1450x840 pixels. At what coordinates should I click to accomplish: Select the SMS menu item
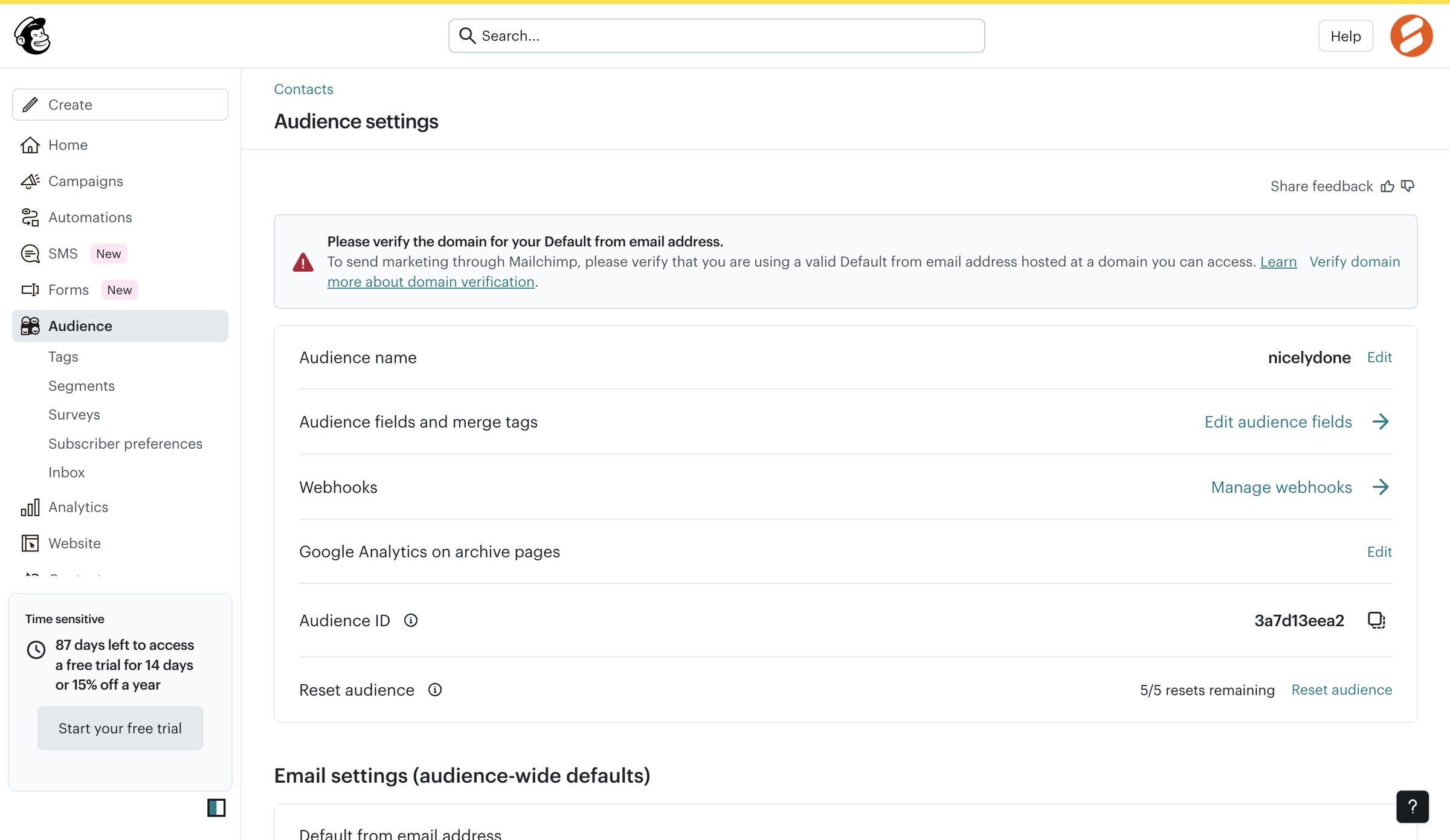pos(120,254)
